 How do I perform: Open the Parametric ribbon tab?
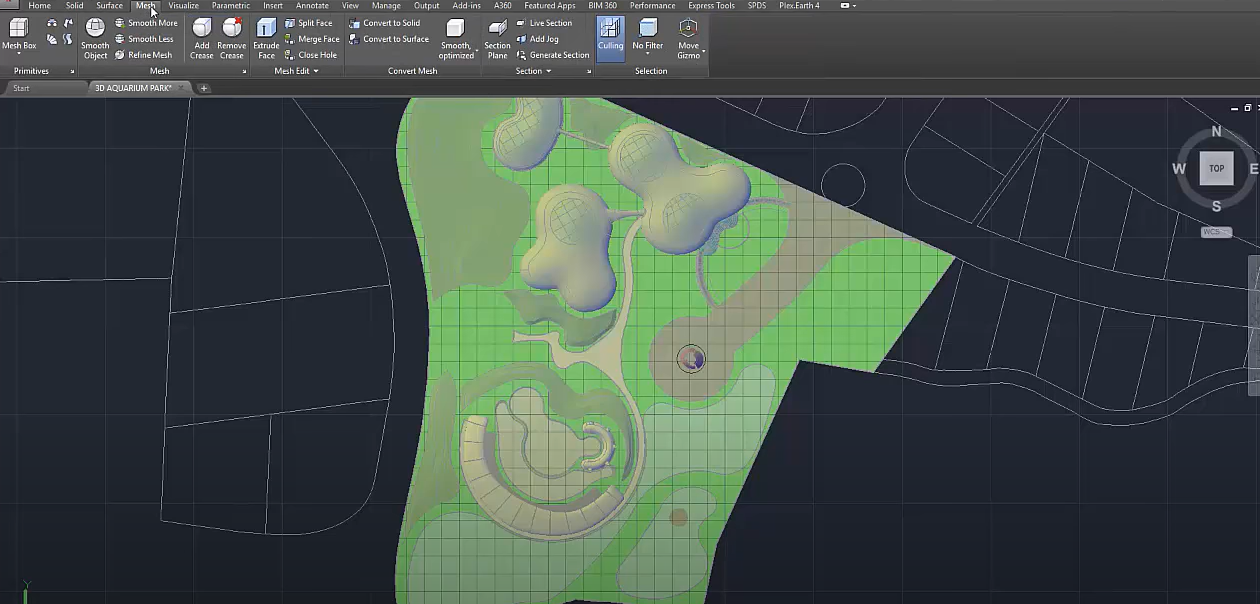click(231, 6)
